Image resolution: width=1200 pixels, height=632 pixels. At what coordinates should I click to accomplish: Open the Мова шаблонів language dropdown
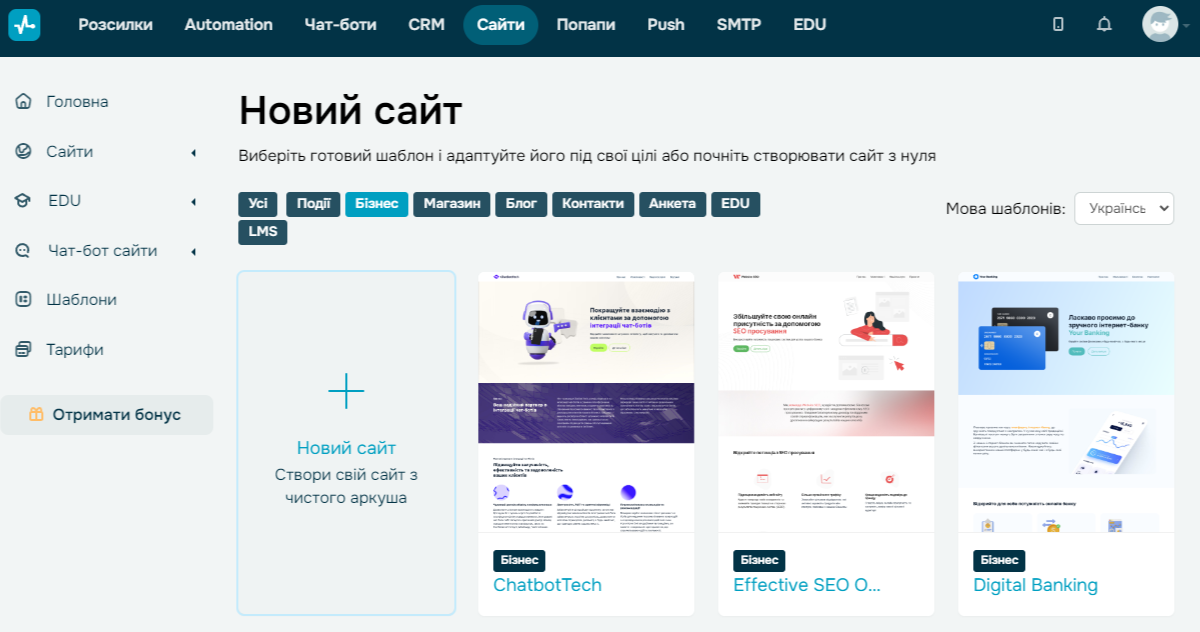coord(1123,208)
